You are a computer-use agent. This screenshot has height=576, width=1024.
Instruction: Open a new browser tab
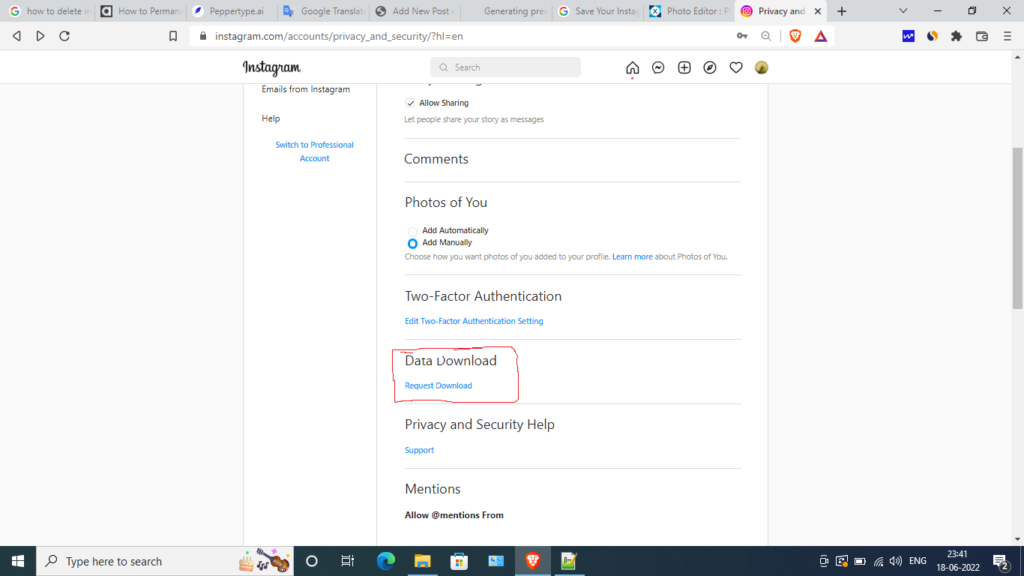pos(841,11)
